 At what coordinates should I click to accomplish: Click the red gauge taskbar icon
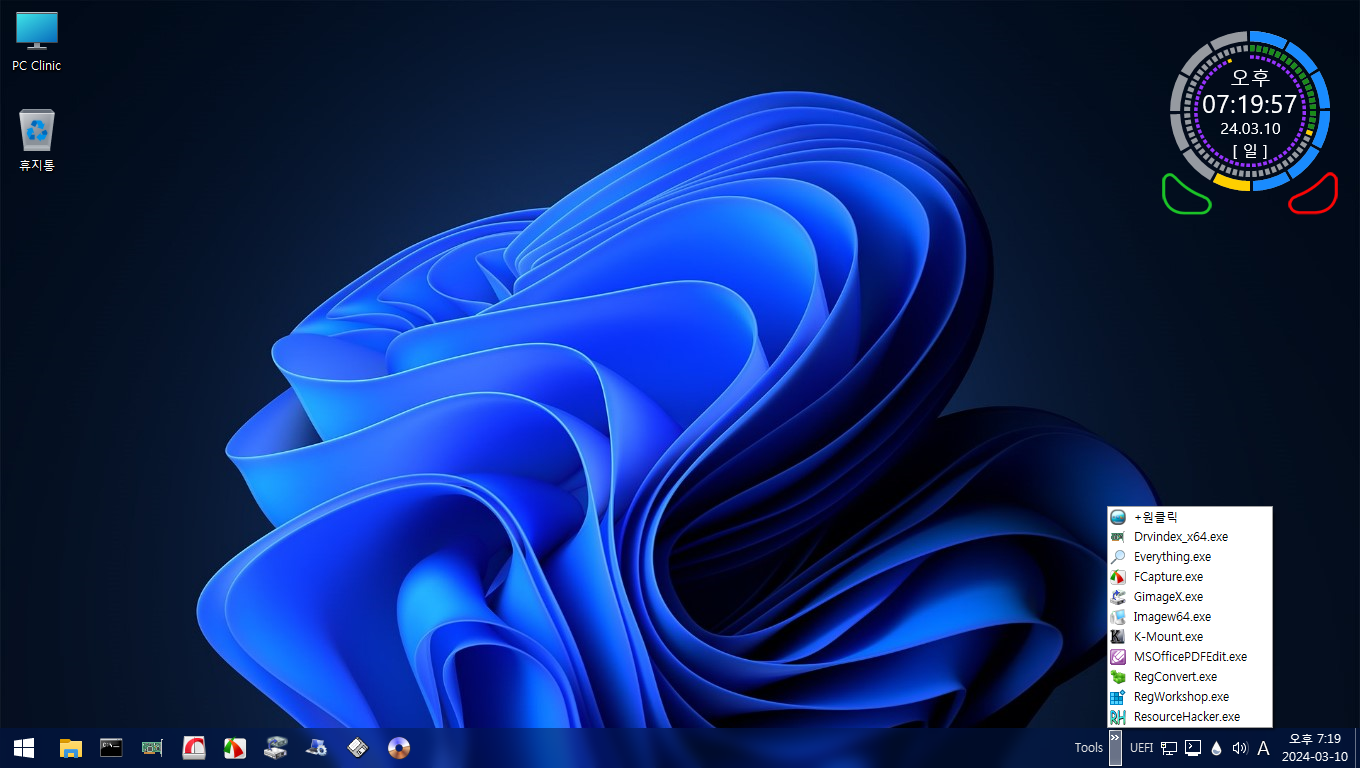pos(194,747)
